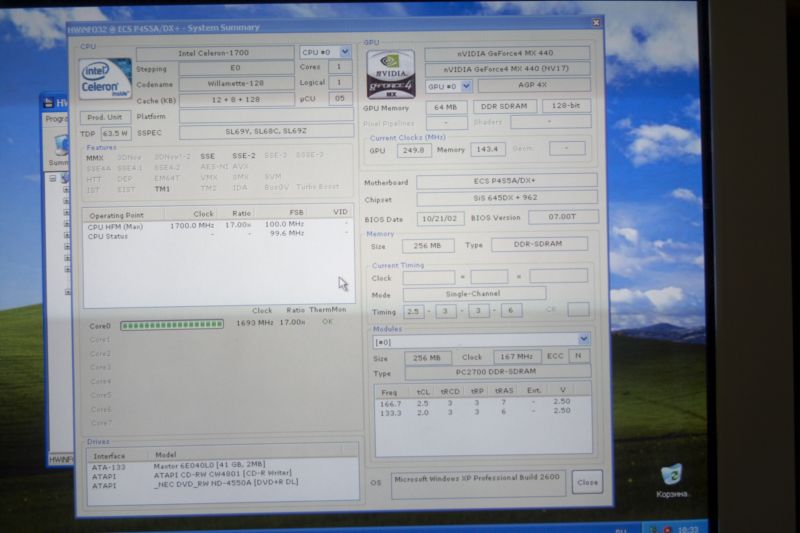
Task: Click the FSB column header
Action: tap(296, 212)
